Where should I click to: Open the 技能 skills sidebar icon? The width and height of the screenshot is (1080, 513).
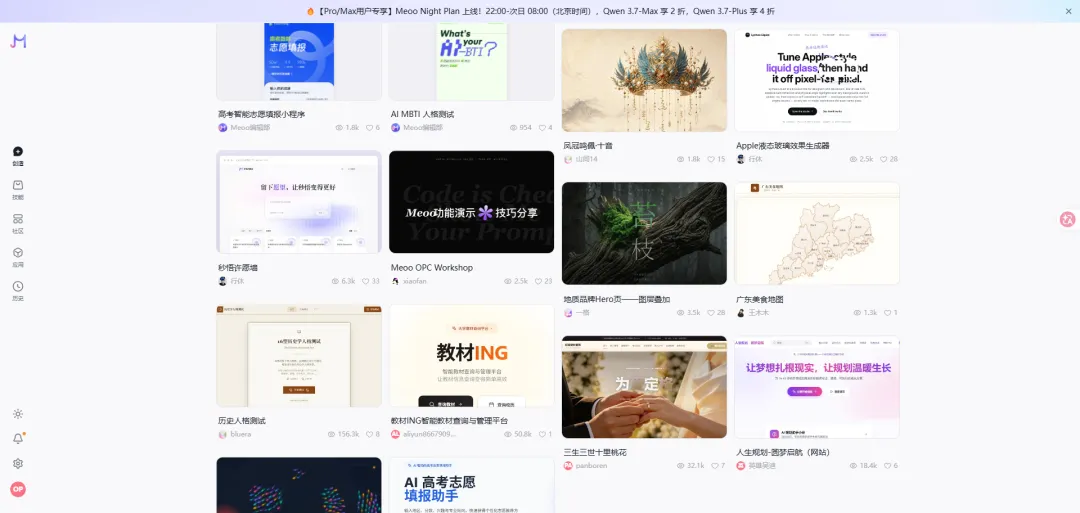click(18, 185)
